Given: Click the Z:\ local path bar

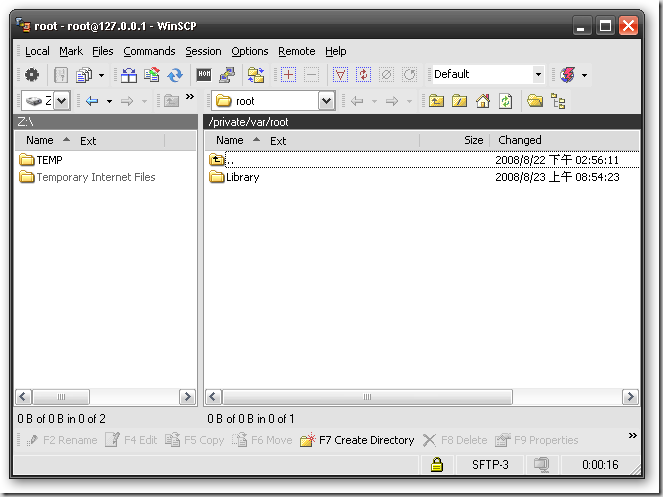Looking at the screenshot, I should point(106,122).
